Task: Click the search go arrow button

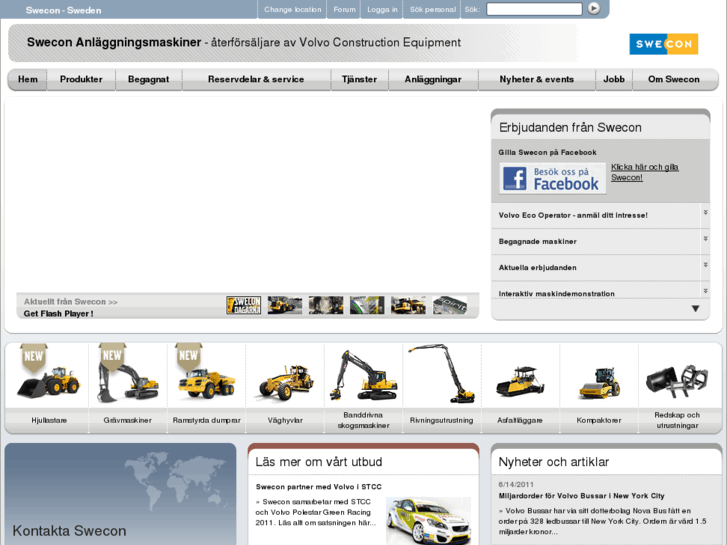Action: point(593,8)
